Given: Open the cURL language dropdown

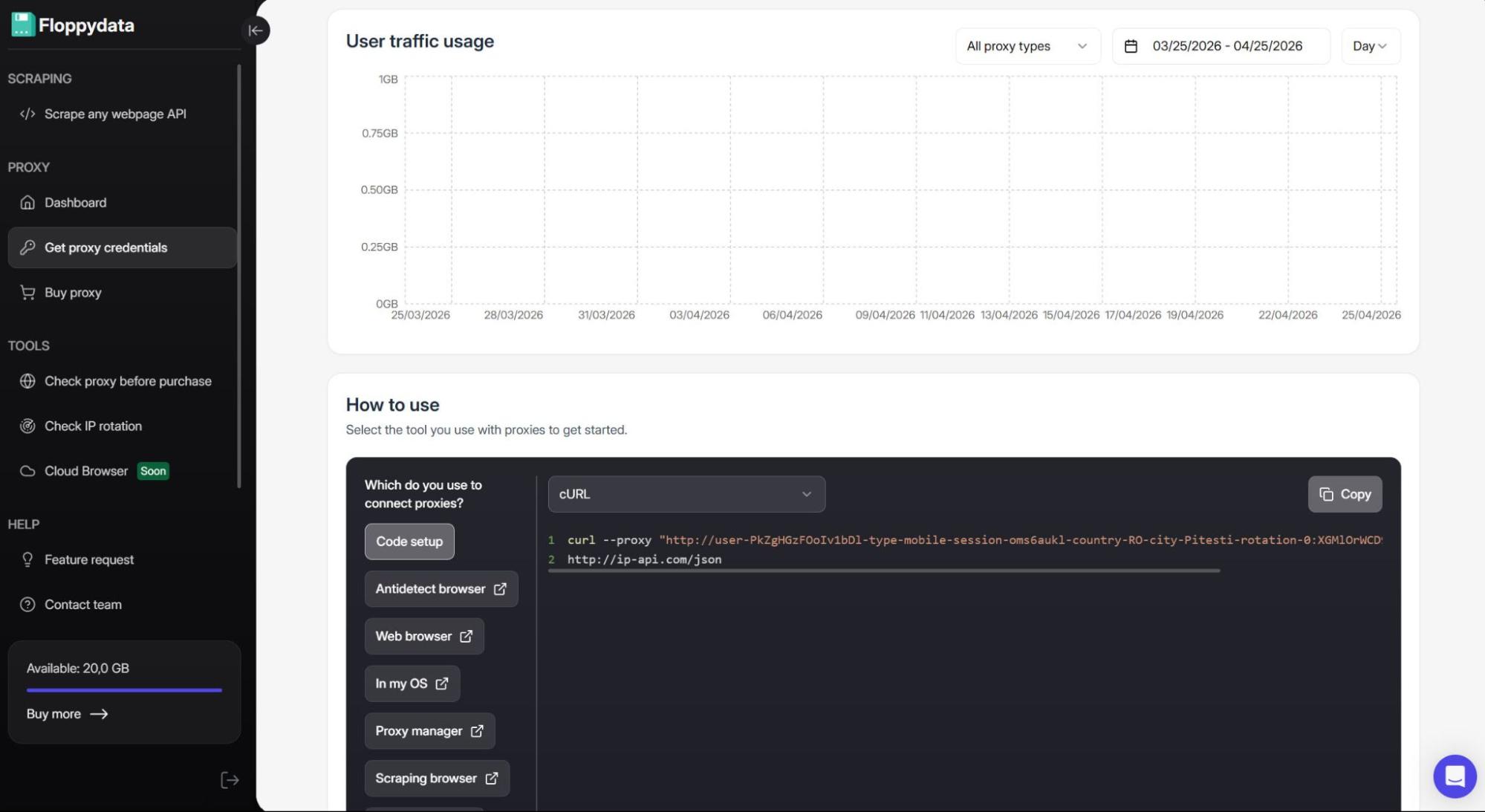Looking at the screenshot, I should pyautogui.click(x=686, y=494).
